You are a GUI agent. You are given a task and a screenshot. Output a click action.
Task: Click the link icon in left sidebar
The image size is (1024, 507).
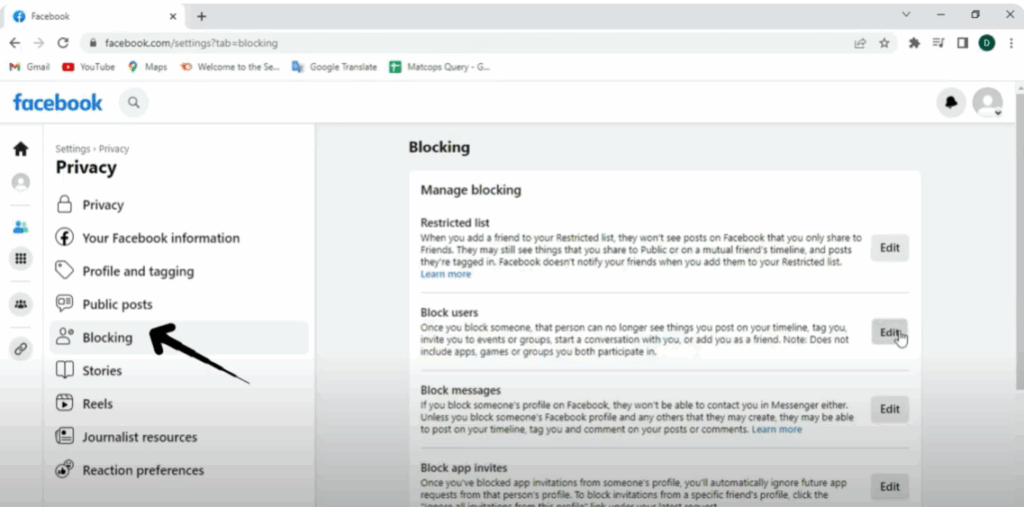(21, 349)
